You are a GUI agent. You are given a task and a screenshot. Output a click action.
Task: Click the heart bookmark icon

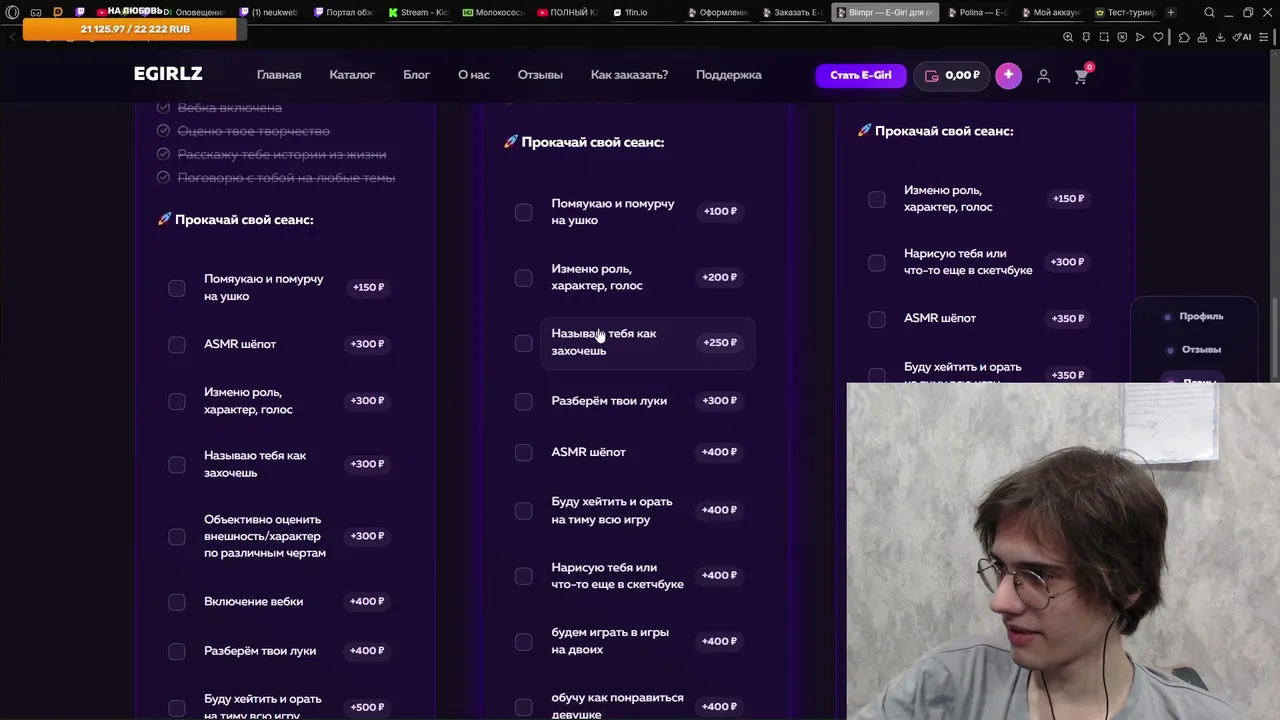(x=1158, y=37)
